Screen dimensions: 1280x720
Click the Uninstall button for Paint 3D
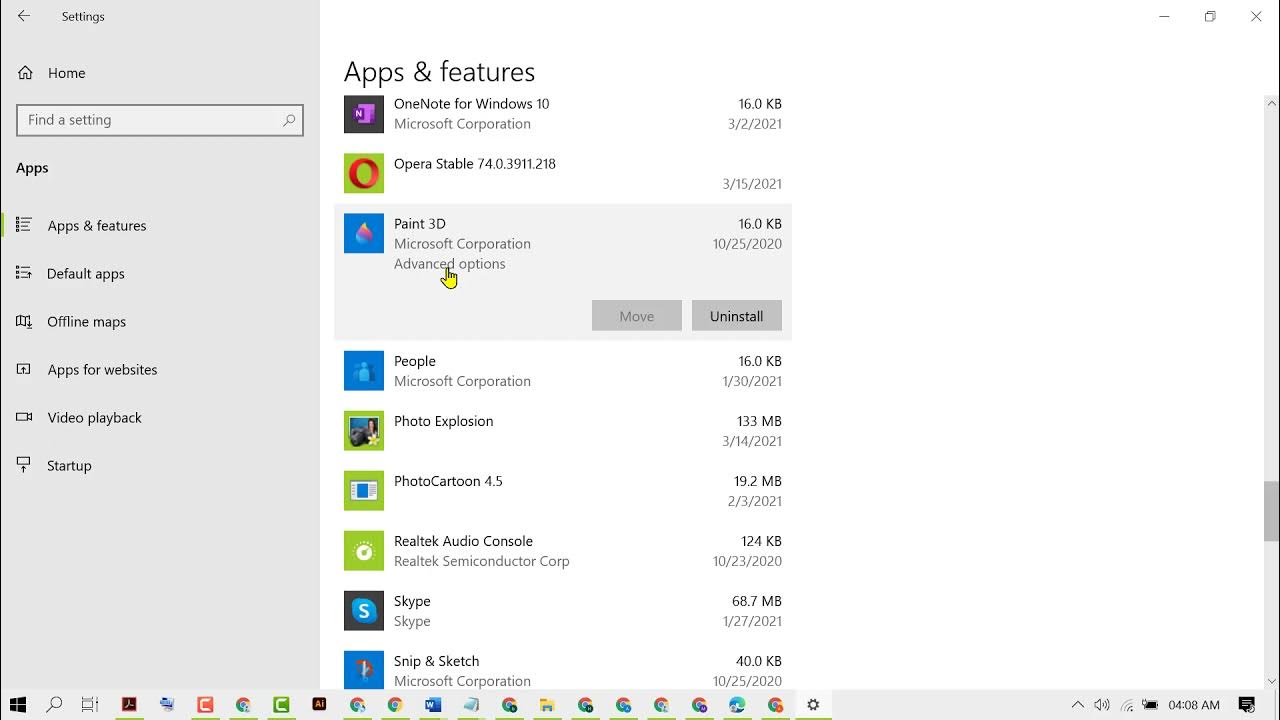pyautogui.click(x=737, y=316)
